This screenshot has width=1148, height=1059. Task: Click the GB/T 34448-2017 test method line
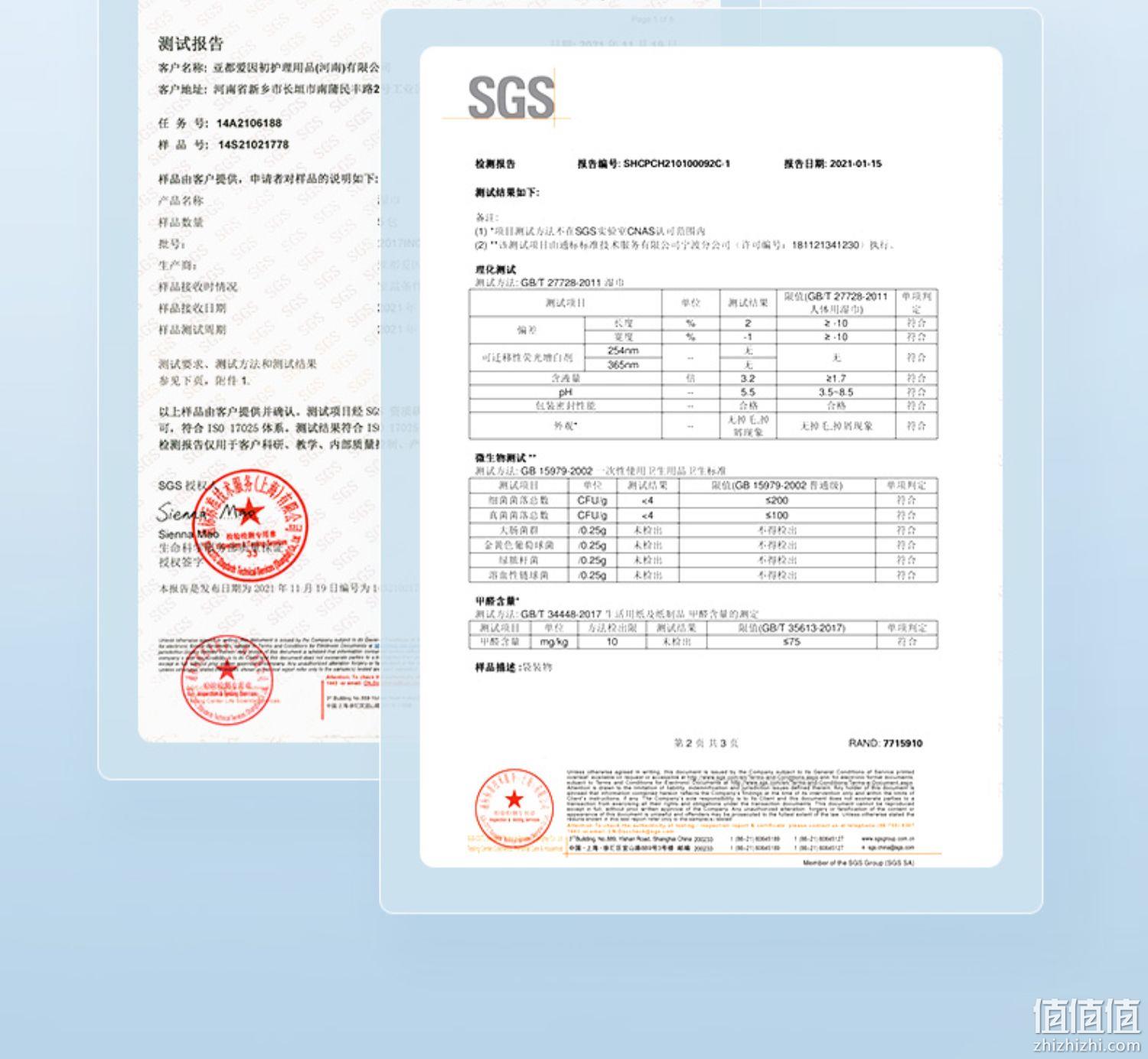click(617, 614)
